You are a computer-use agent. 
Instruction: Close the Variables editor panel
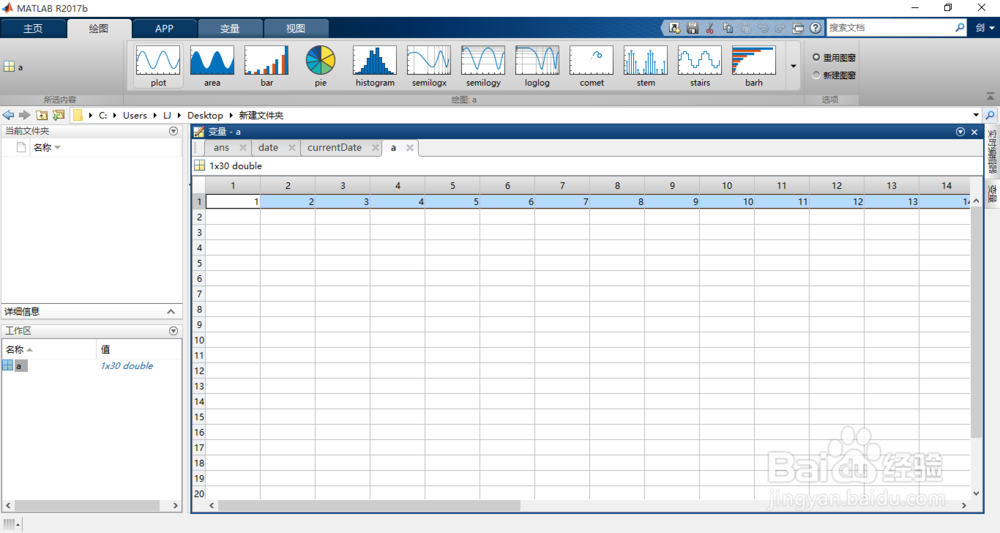point(974,131)
